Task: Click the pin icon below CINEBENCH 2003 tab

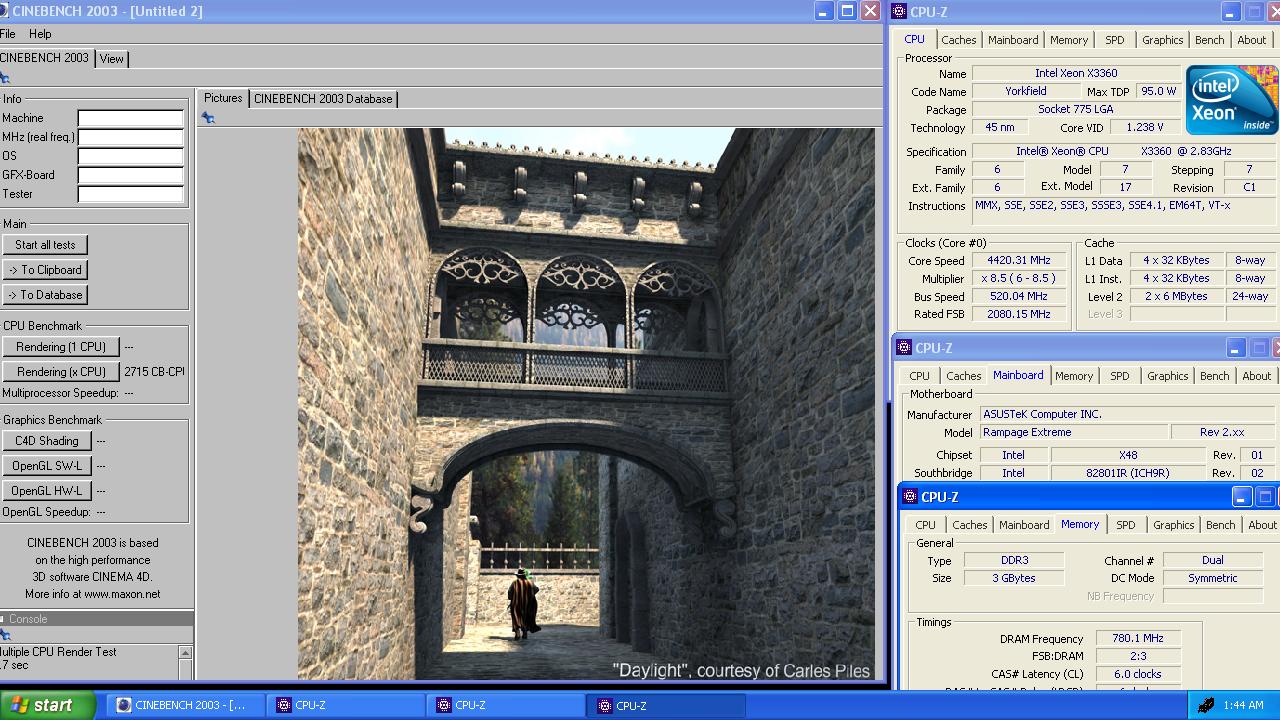Action: 4,78
